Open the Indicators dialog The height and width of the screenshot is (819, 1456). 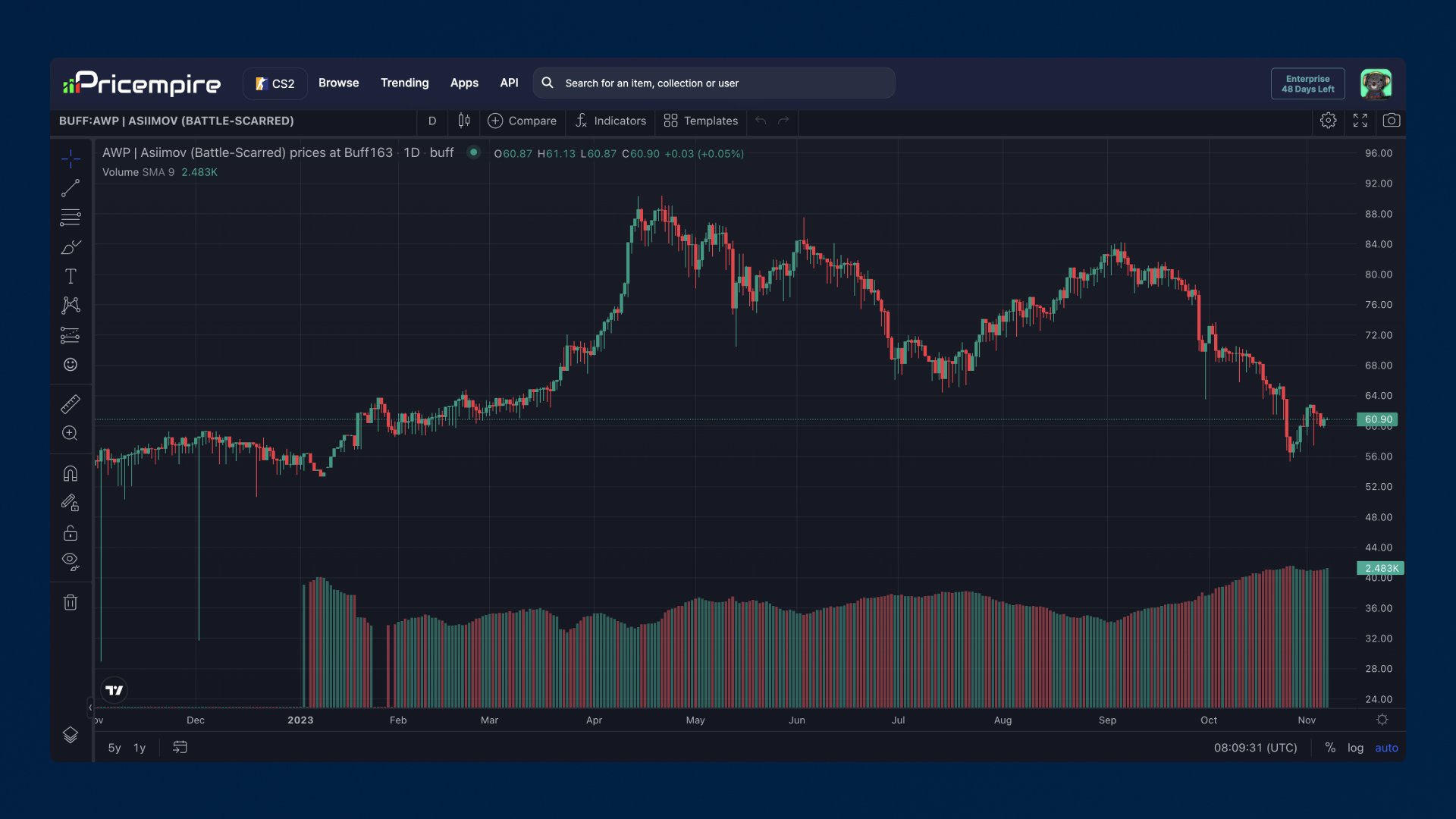click(x=610, y=121)
